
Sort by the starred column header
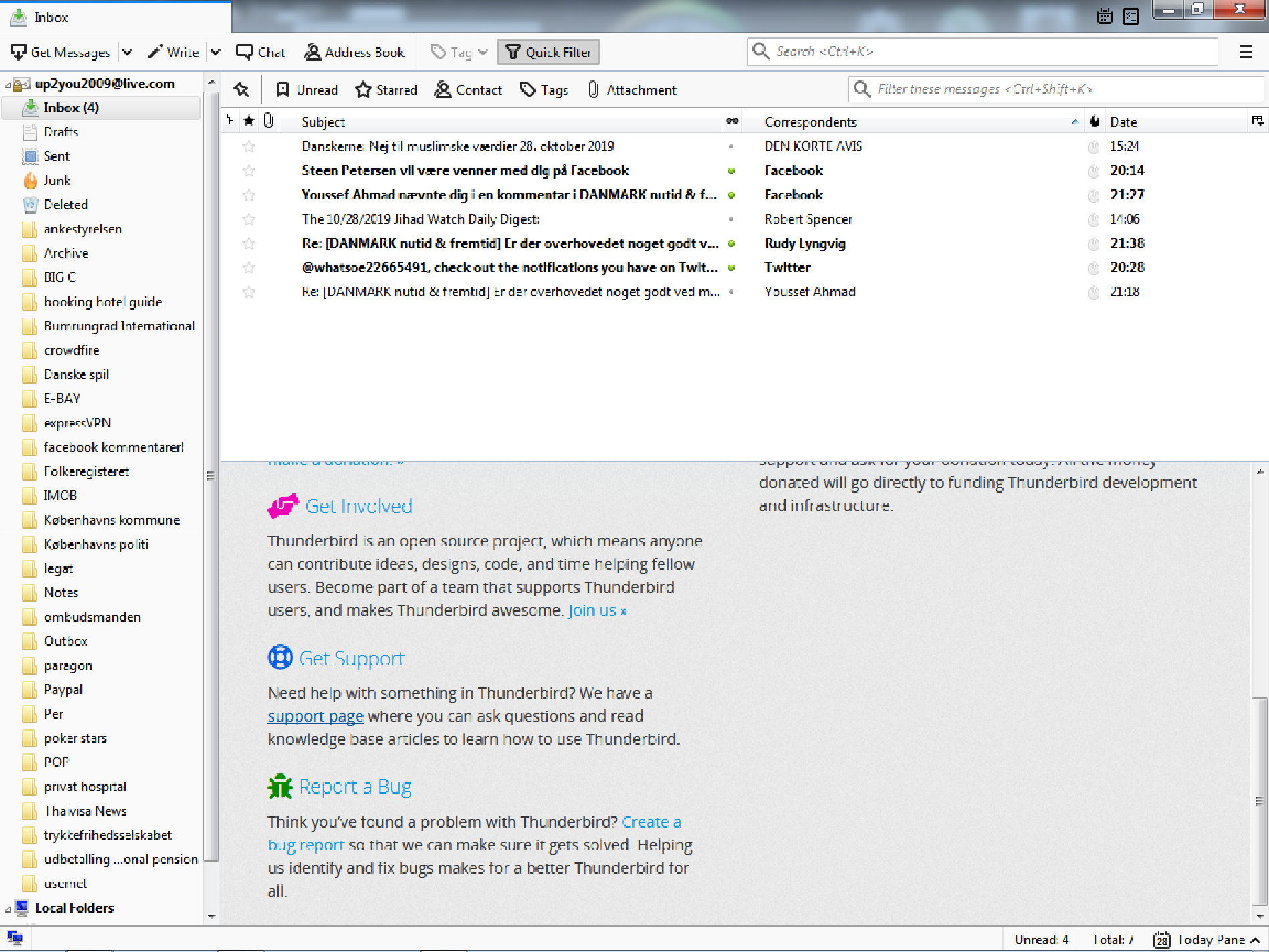point(249,121)
